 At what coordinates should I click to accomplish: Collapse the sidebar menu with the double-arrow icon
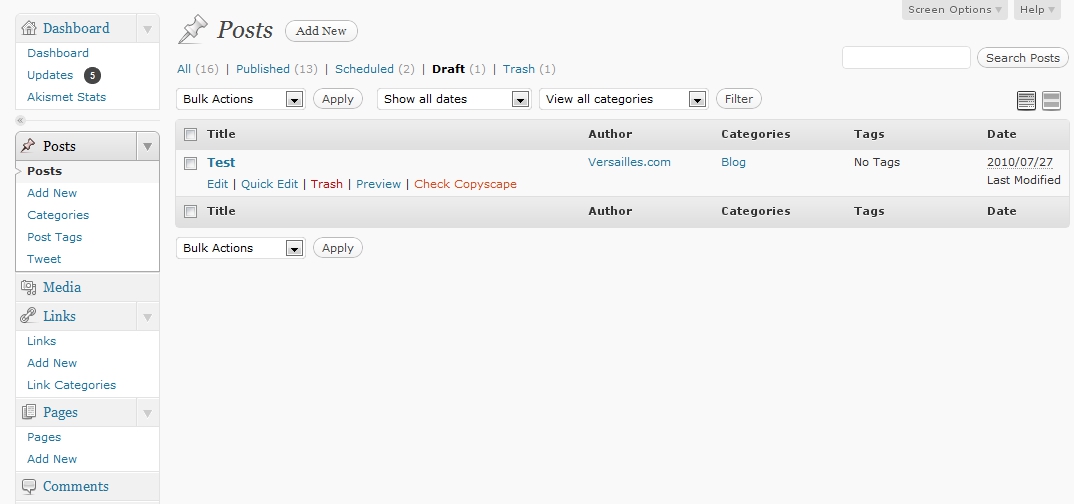pyautogui.click(x=21, y=121)
